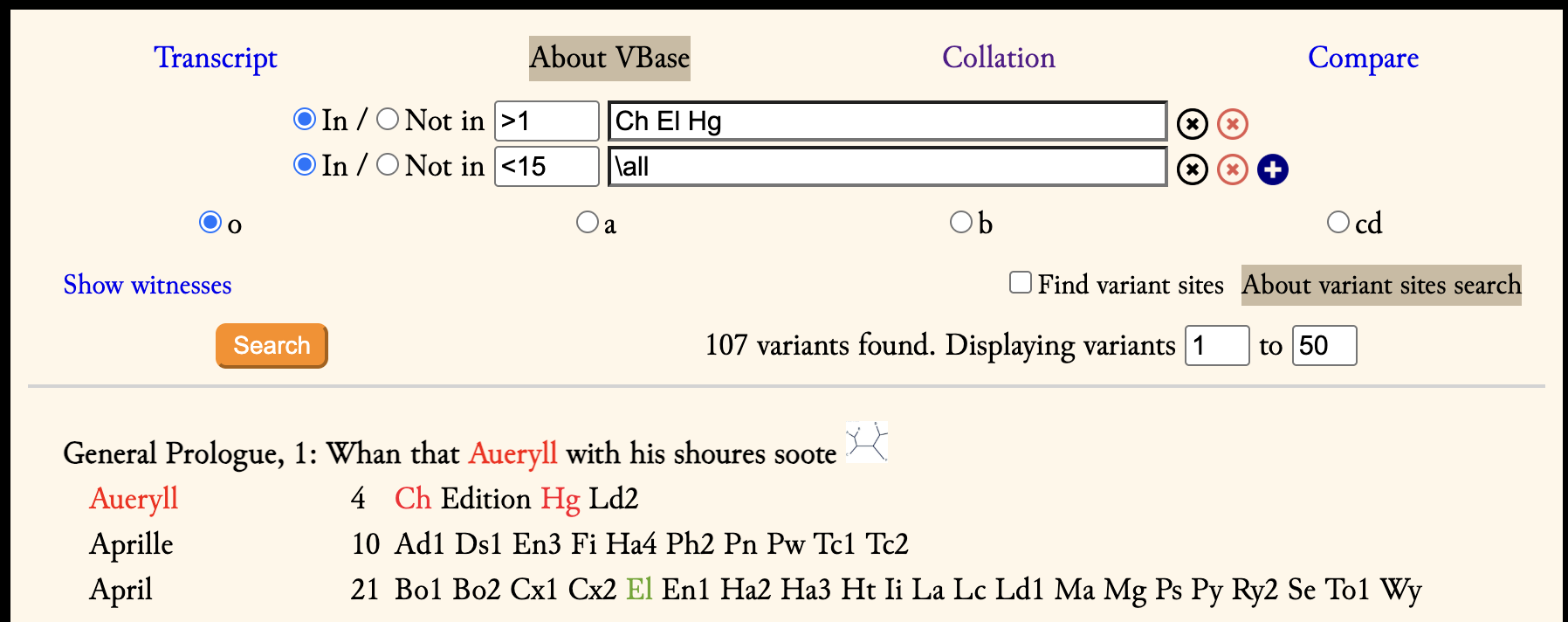Select 'In' radio on second row
Screen dimensions: 1568x622
tap(305, 164)
